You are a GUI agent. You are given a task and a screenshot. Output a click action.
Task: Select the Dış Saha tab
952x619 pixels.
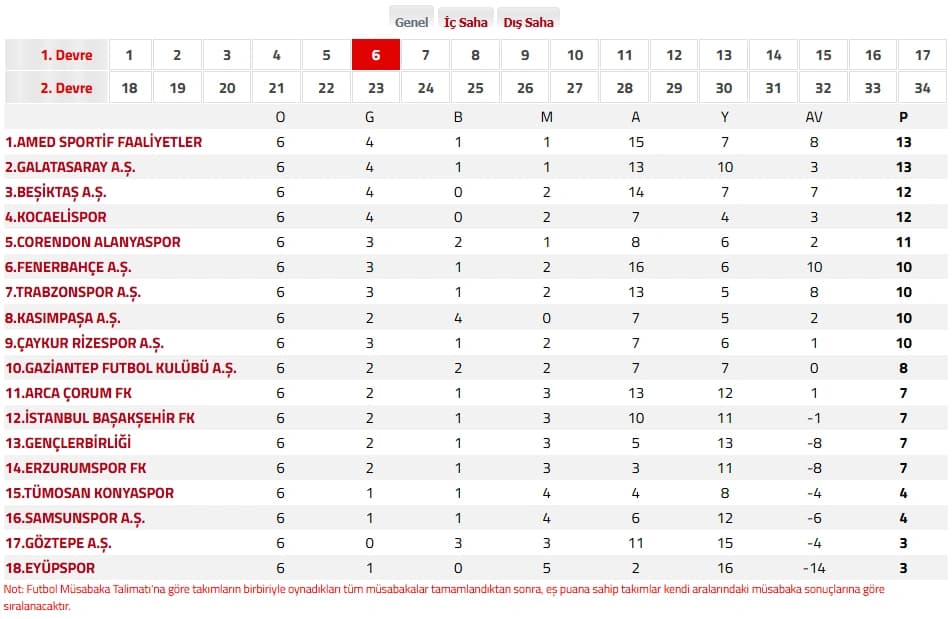[x=528, y=22]
